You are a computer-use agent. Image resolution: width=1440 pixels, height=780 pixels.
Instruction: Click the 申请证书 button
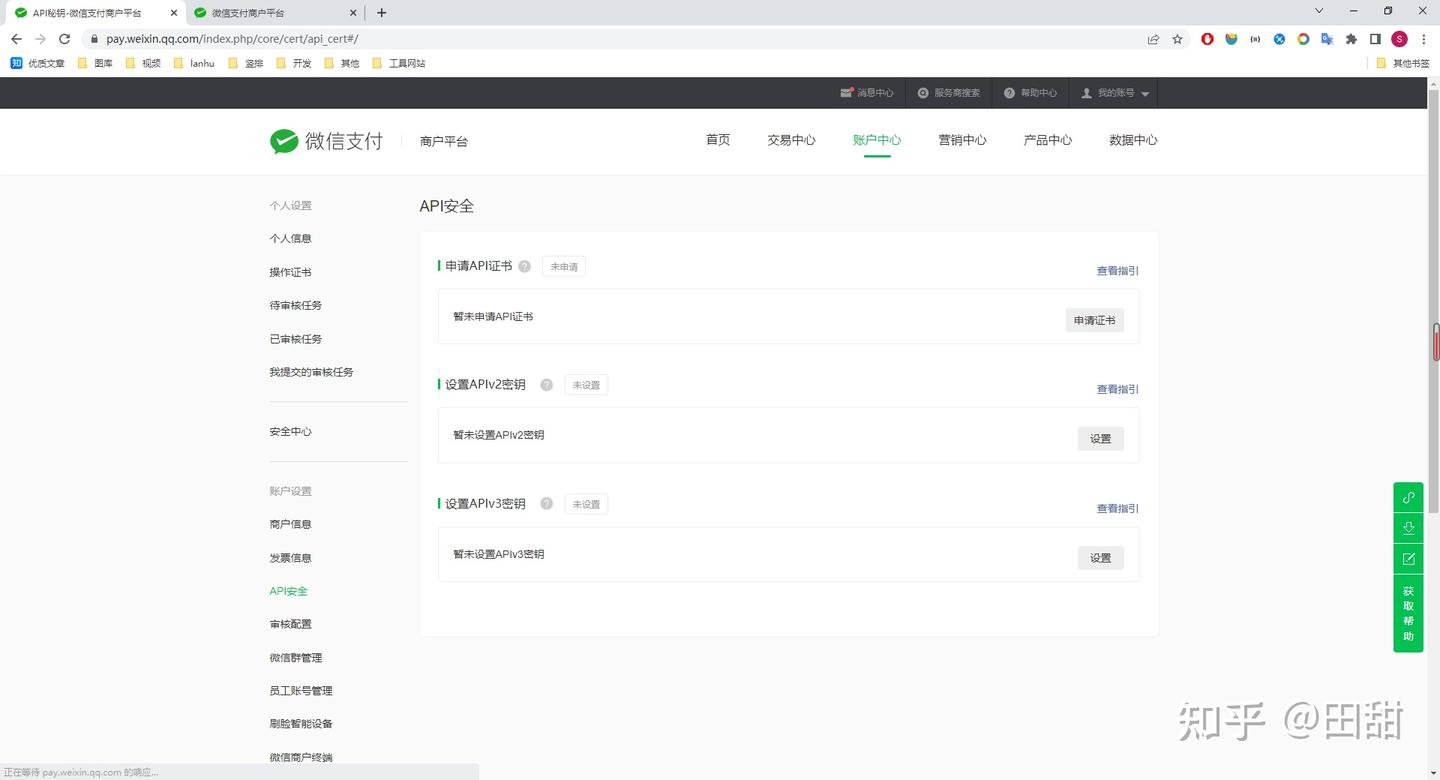1094,320
